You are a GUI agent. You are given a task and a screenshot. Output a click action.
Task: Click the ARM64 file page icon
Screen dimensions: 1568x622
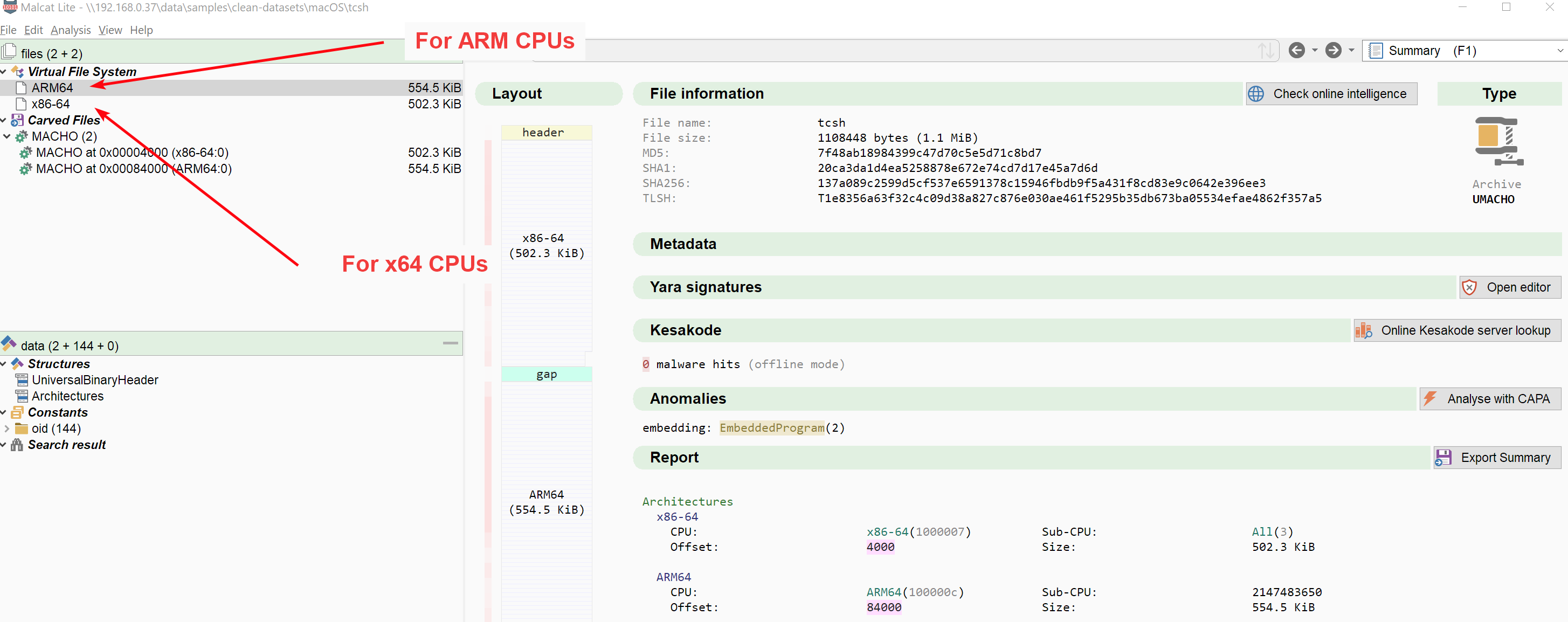coord(22,88)
